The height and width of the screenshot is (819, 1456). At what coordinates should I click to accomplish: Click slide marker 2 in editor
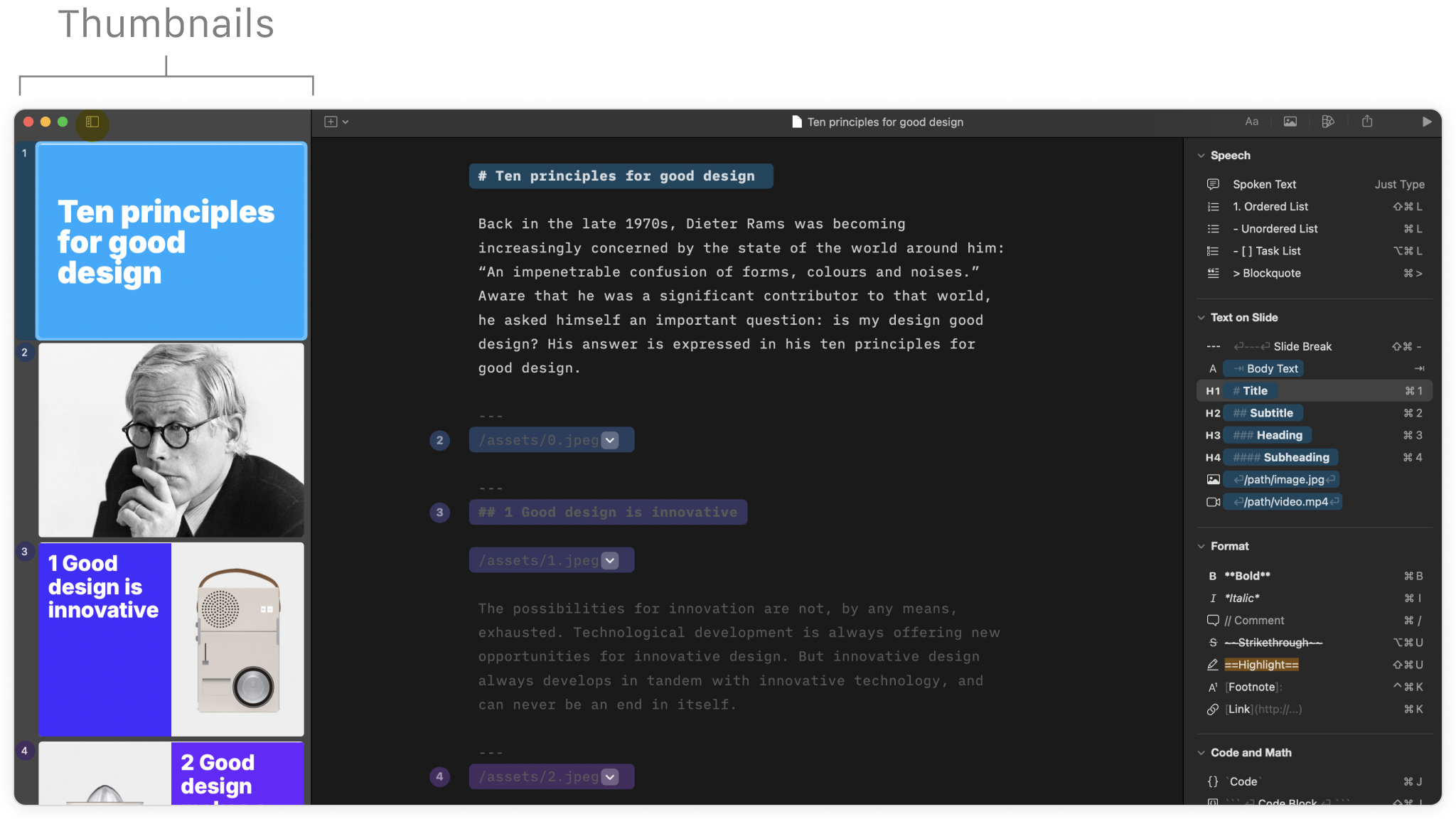439,441
